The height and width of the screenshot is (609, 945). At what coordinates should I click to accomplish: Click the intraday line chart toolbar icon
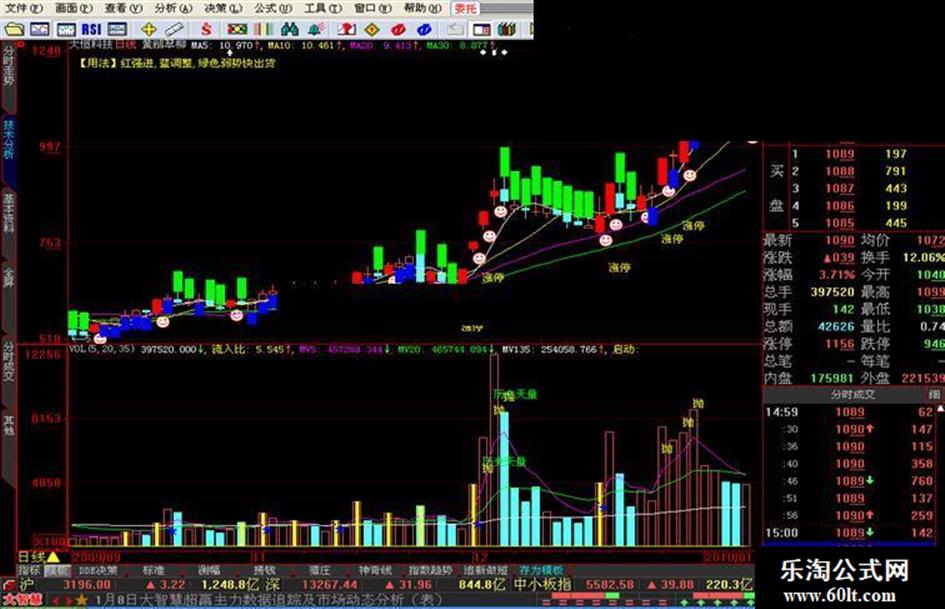(x=40, y=29)
